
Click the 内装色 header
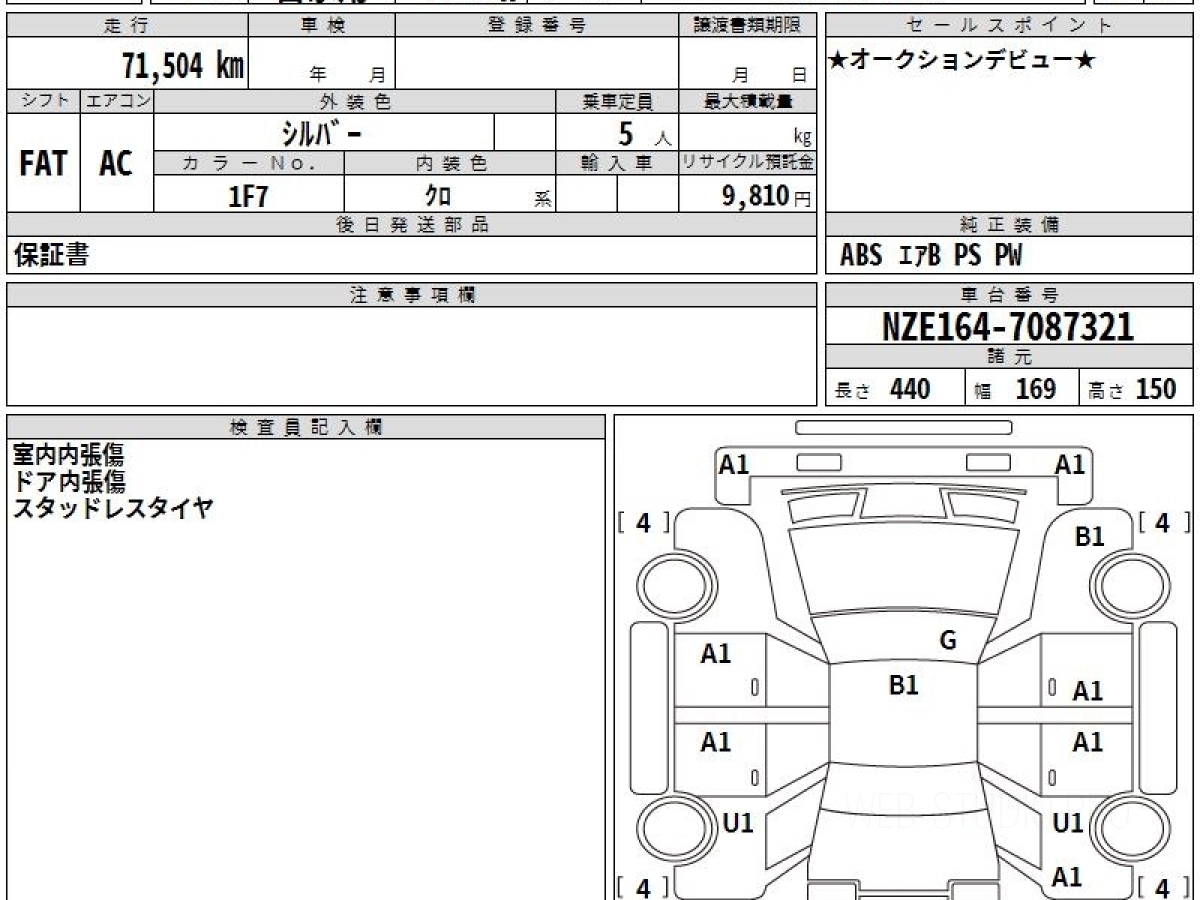450,163
